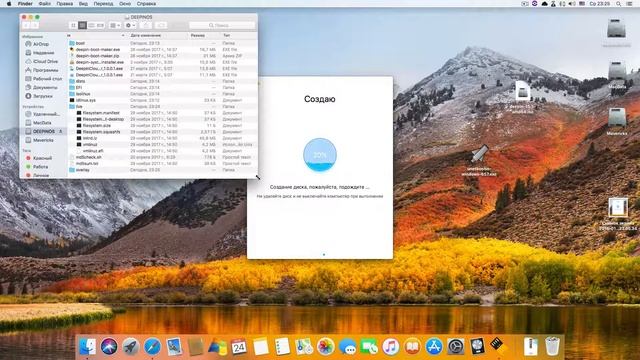Viewport: 640px width, 360px height.
Task: Open Finder from the Dock
Action: point(87,347)
